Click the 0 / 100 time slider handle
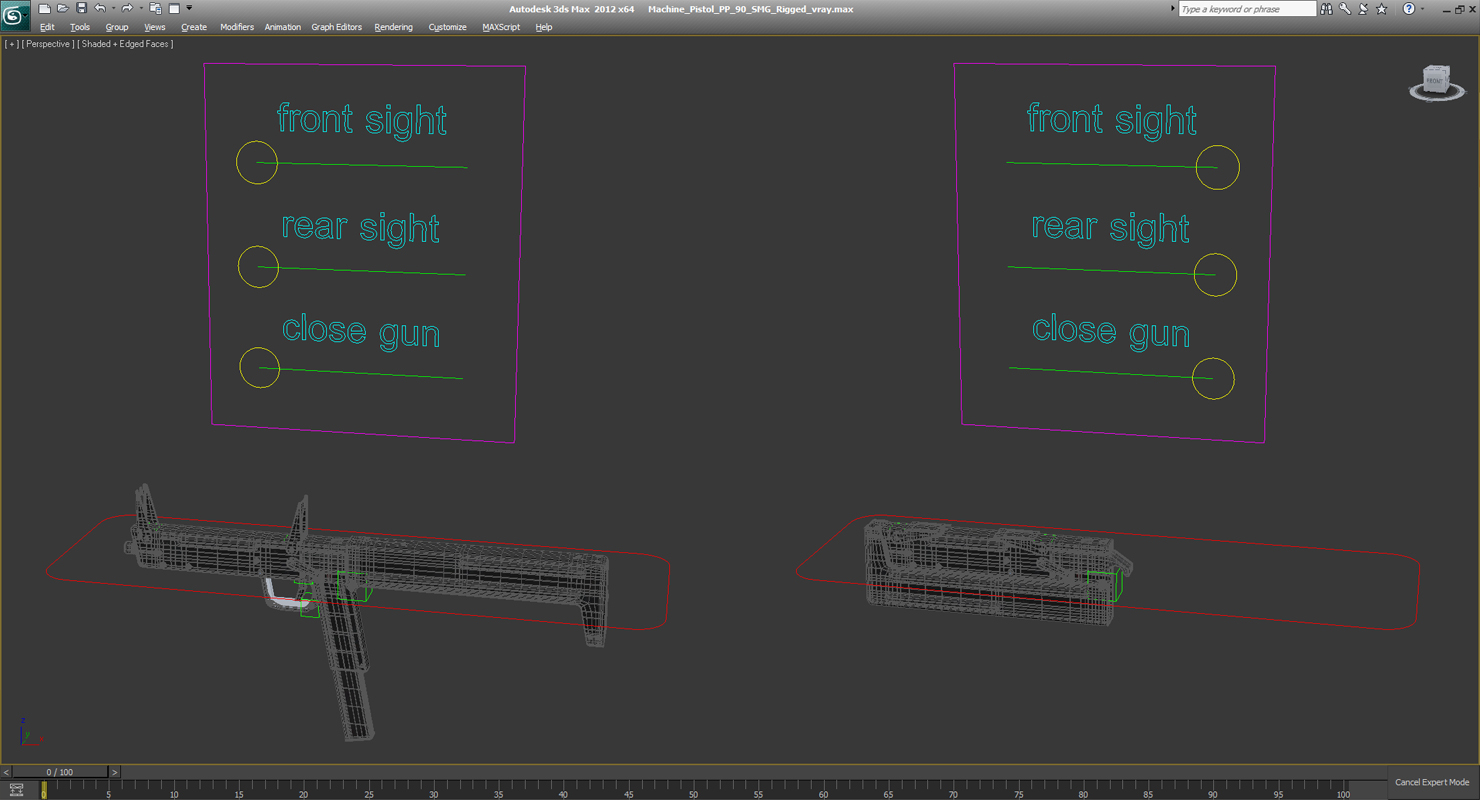The height and width of the screenshot is (800, 1480). pos(59,772)
